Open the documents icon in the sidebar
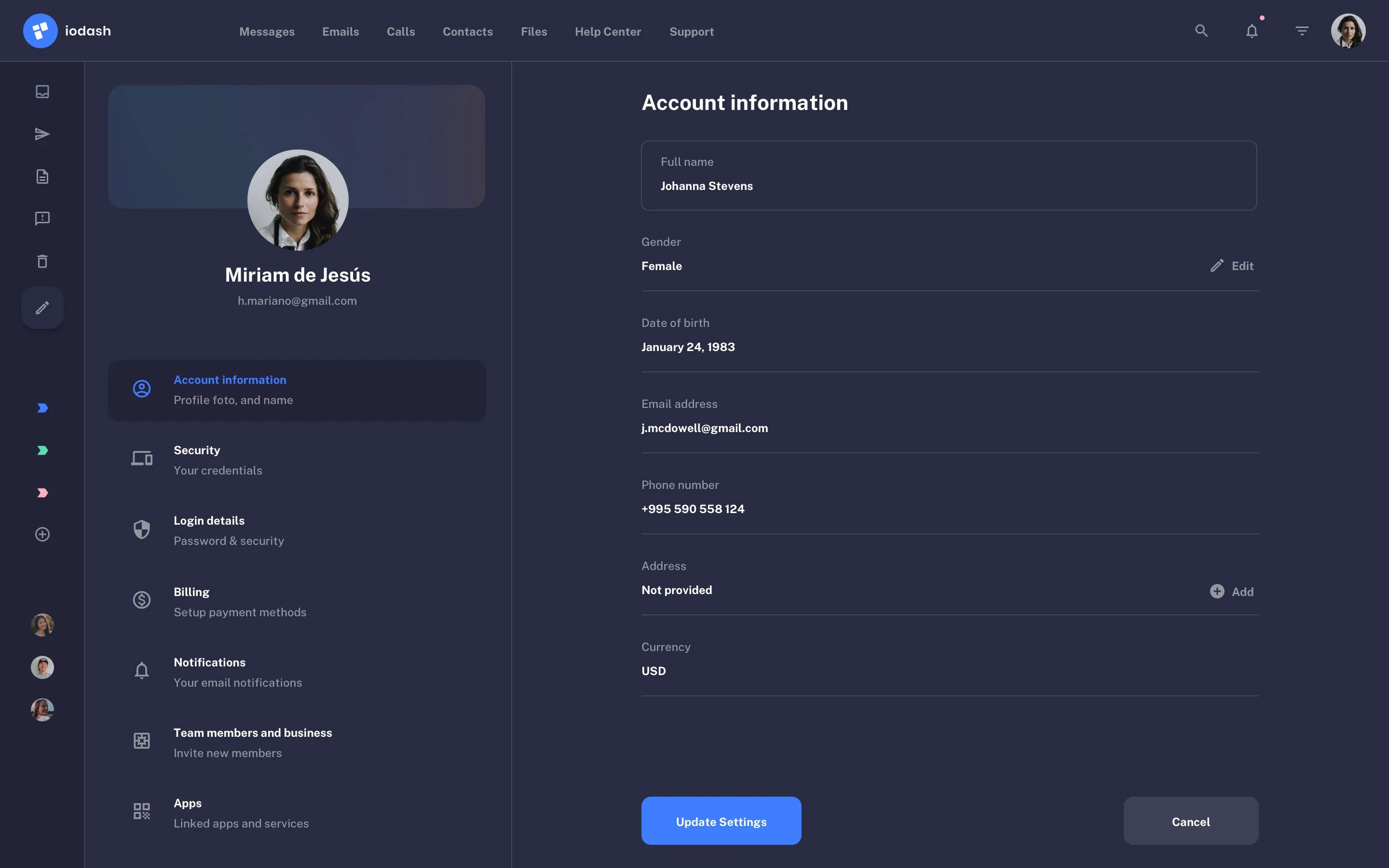The height and width of the screenshot is (868, 1389). click(x=42, y=176)
